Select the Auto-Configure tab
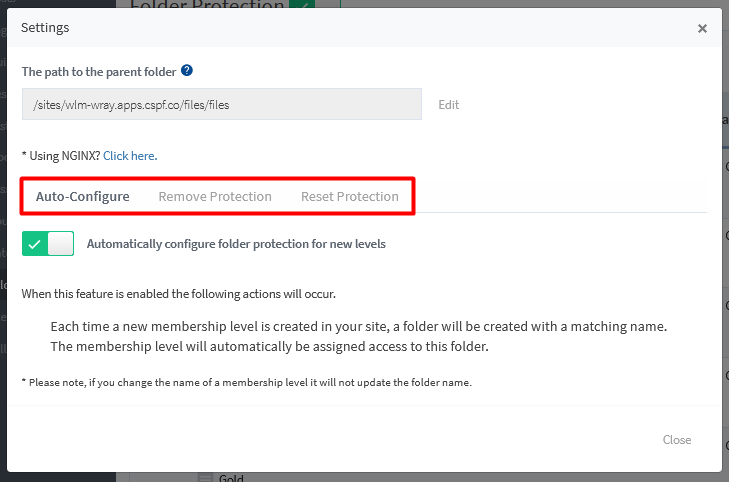The width and height of the screenshot is (729, 482). (x=83, y=197)
